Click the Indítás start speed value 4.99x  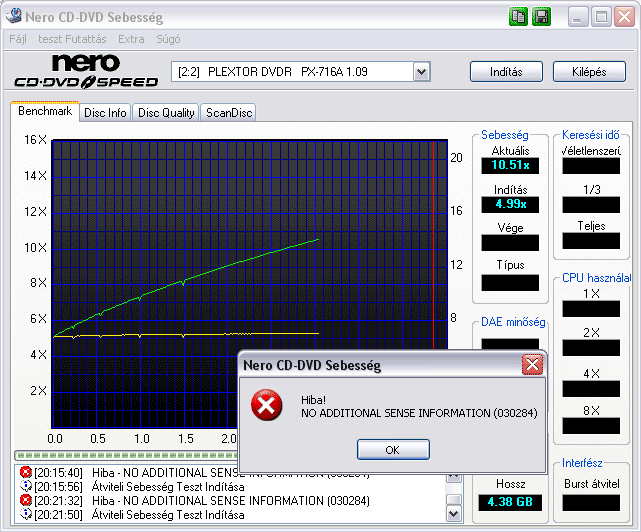(510, 204)
